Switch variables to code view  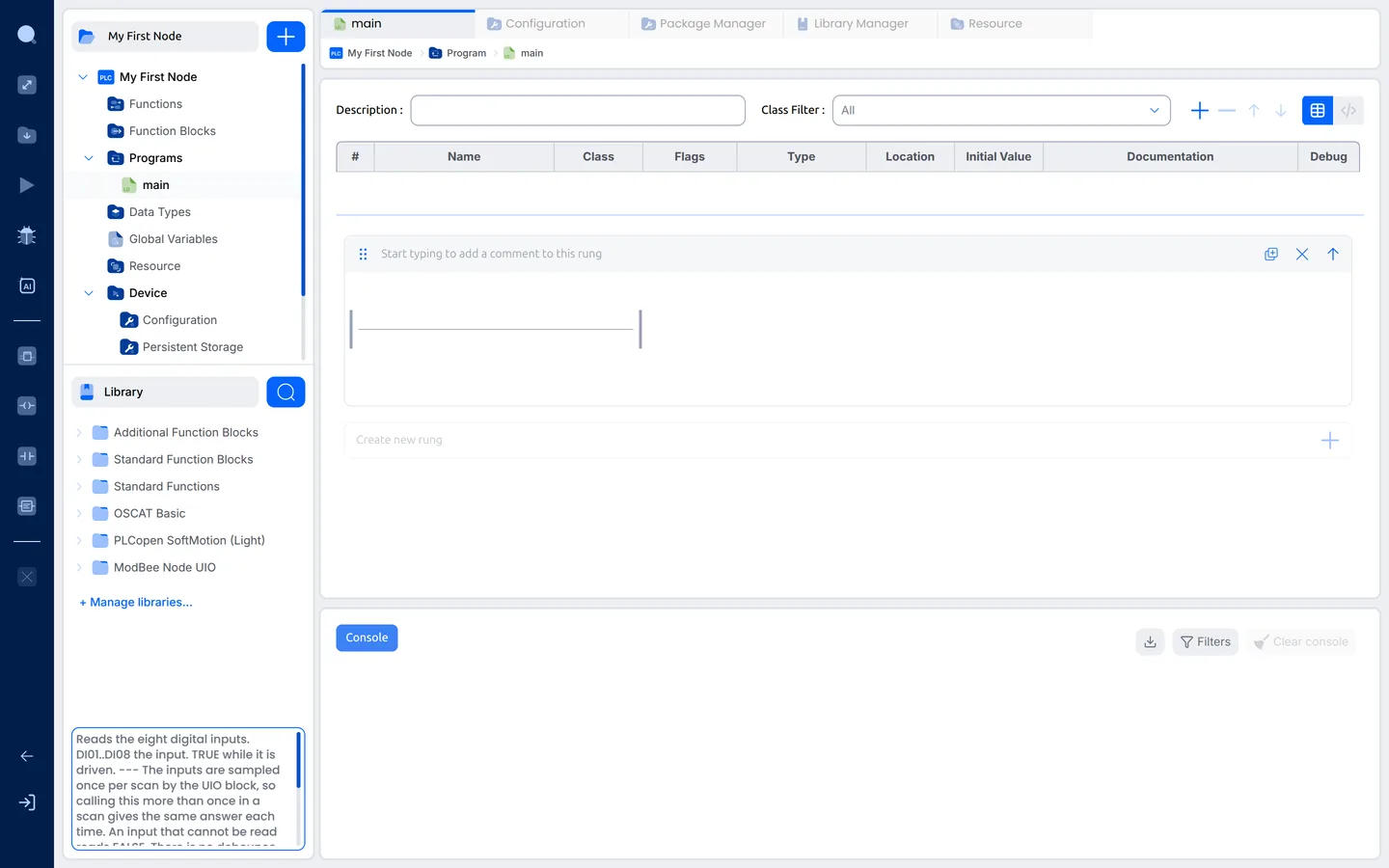pos(1348,111)
